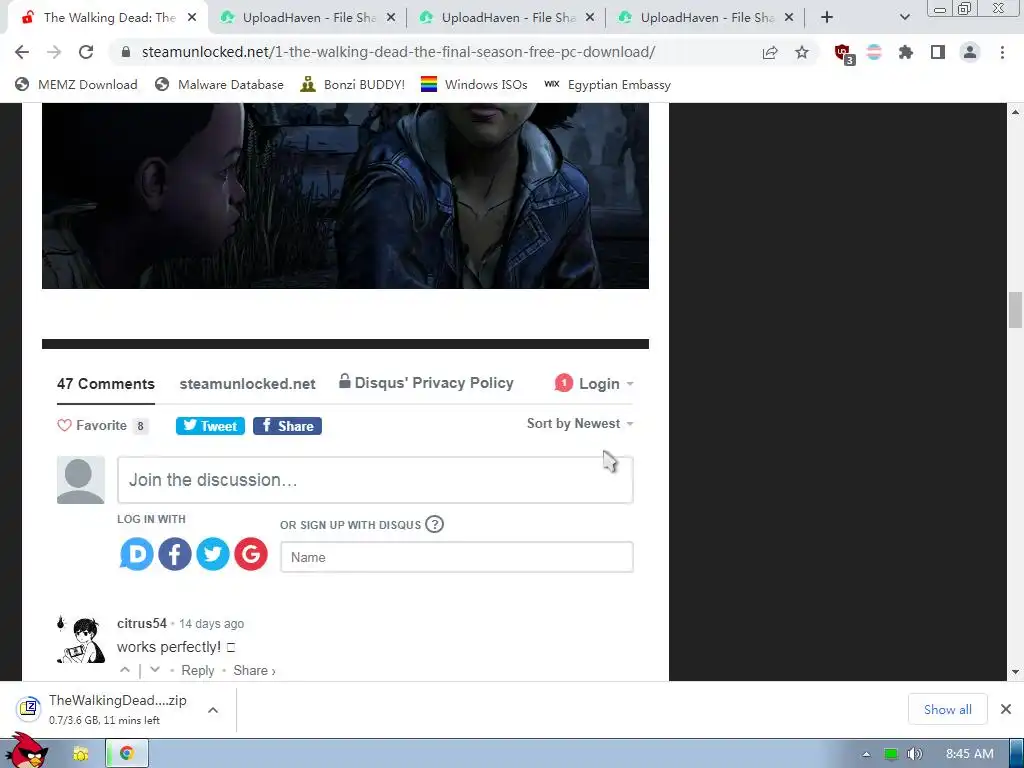Click the Join the discussion box
Viewport: 1024px width, 768px height.
click(x=375, y=480)
